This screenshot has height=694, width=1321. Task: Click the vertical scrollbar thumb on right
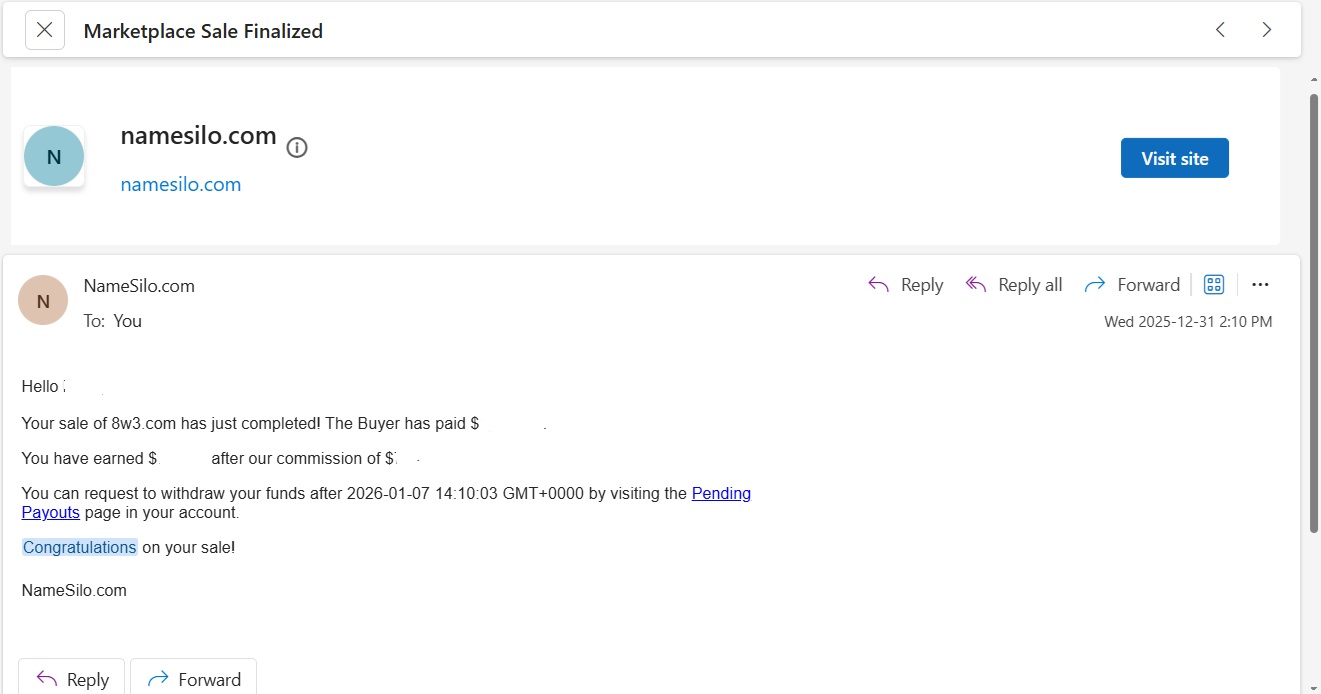tap(1313, 310)
